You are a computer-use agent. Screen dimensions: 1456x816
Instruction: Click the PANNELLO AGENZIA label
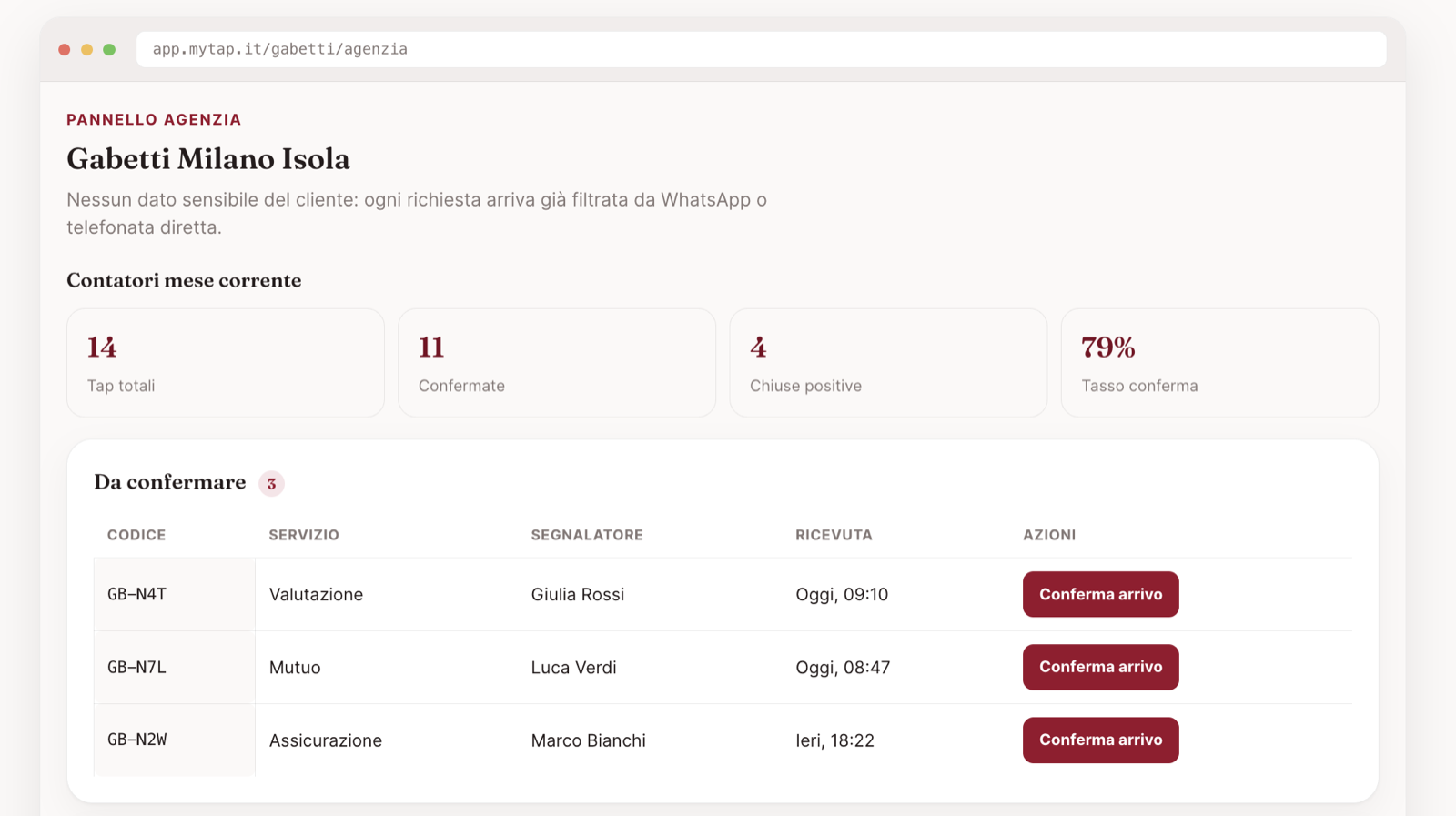[154, 119]
